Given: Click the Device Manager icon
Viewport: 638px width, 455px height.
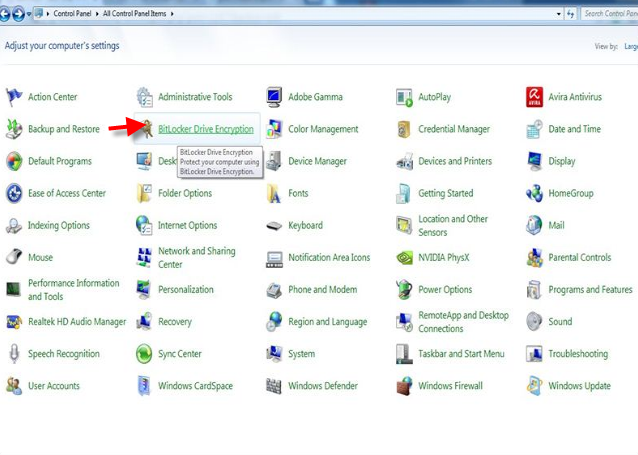Looking at the screenshot, I should [274, 161].
